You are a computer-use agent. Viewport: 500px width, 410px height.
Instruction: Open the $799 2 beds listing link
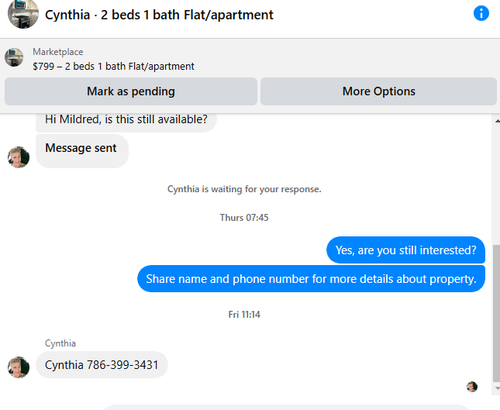pos(113,66)
